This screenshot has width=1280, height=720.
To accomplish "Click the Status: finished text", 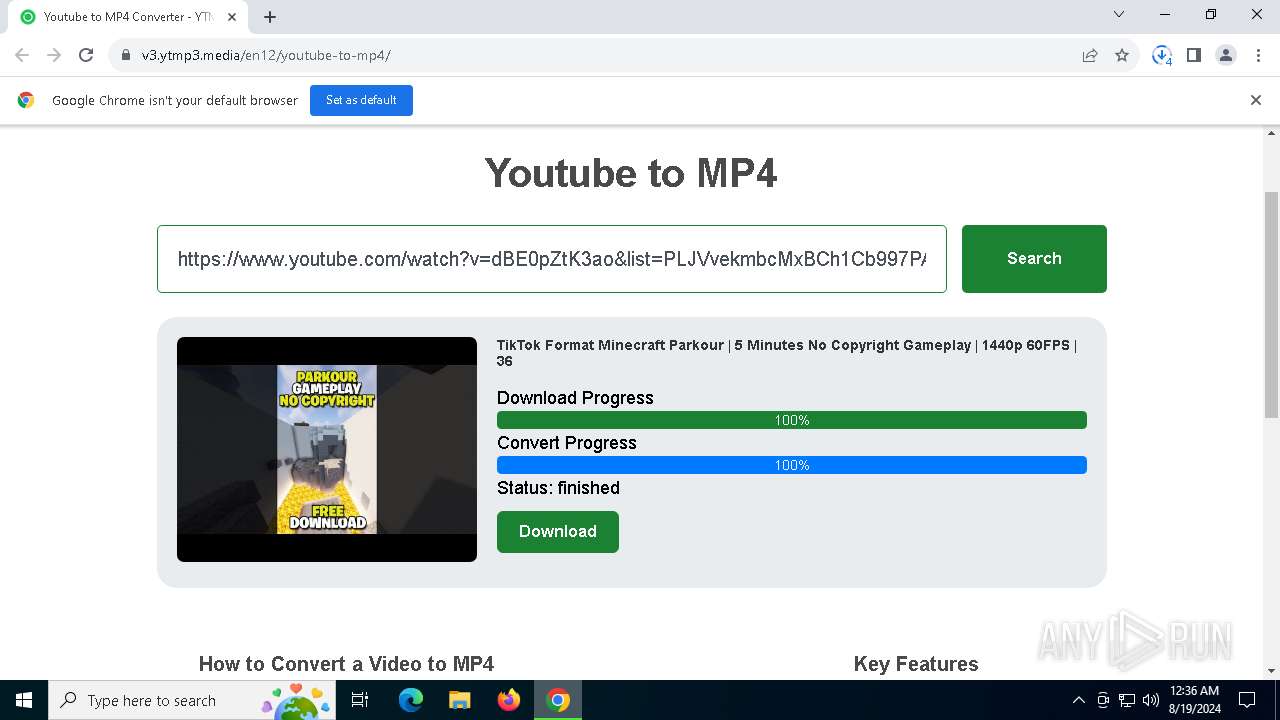I will coord(558,488).
